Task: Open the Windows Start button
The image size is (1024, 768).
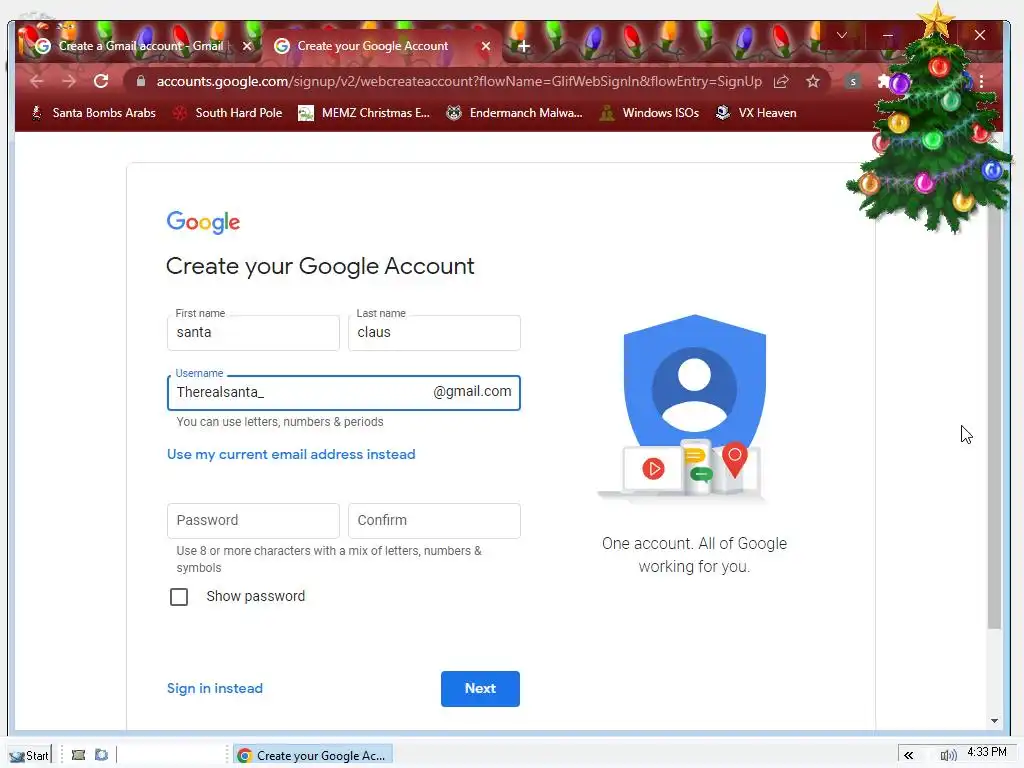Action: (x=29, y=756)
